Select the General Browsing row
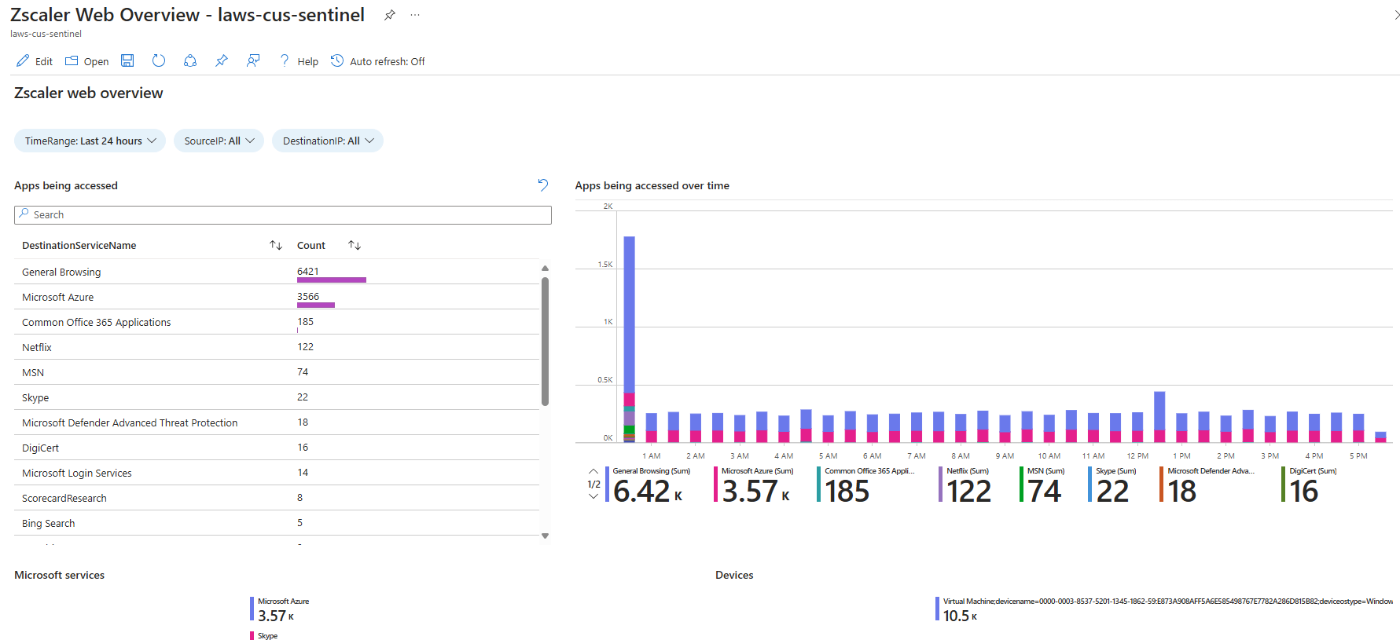Image resolution: width=1400 pixels, height=640 pixels. click(276, 272)
